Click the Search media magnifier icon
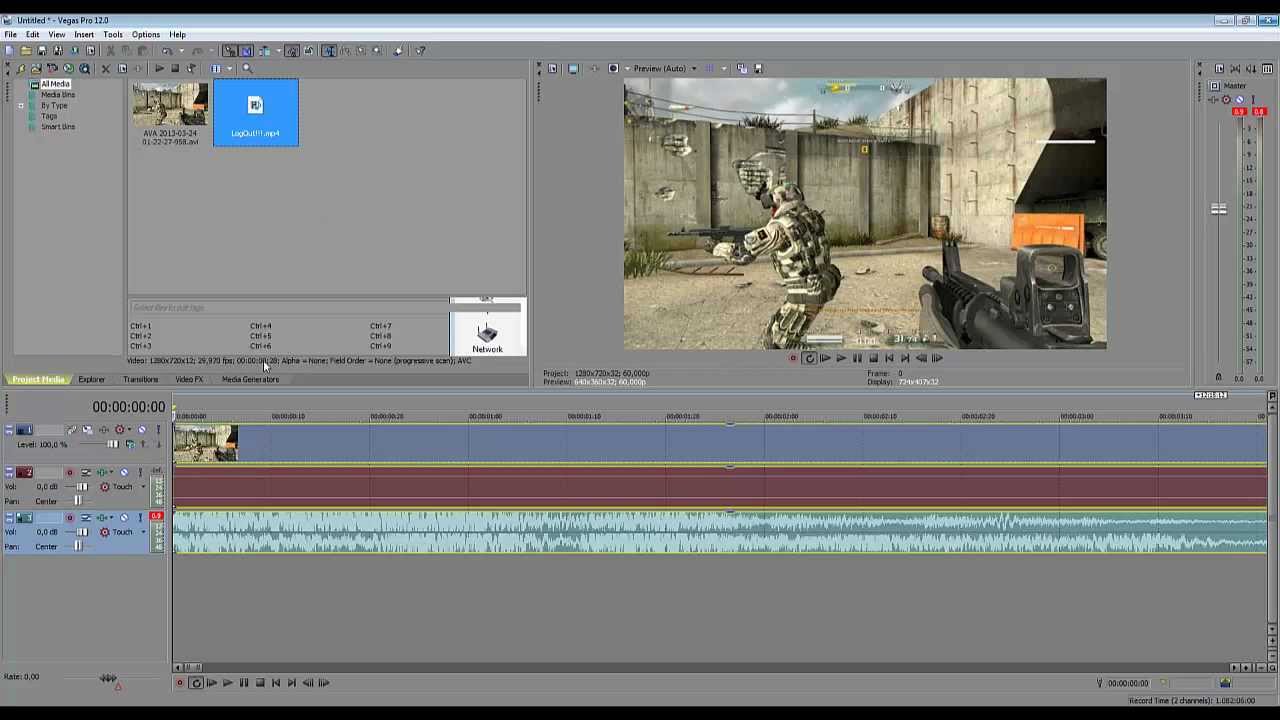Screen dimensions: 1280x720 click(247, 69)
